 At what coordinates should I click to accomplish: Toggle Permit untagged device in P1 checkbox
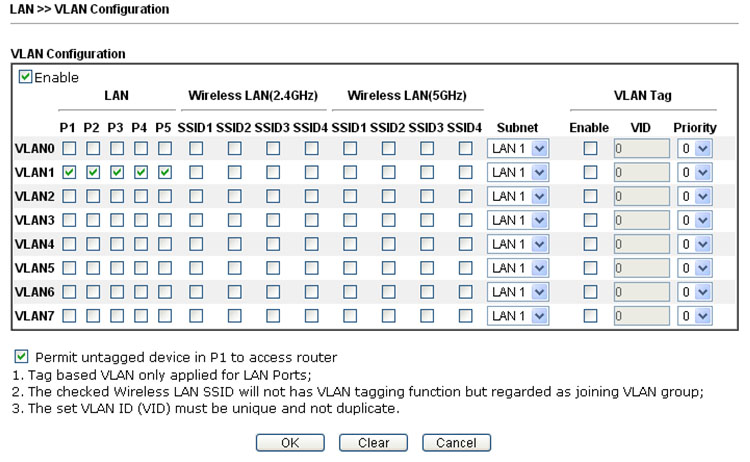click(22, 356)
